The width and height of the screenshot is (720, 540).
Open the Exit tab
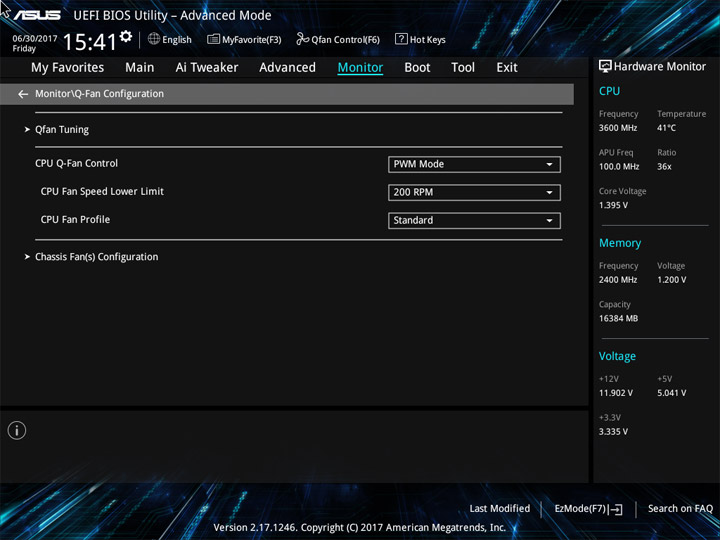click(507, 68)
